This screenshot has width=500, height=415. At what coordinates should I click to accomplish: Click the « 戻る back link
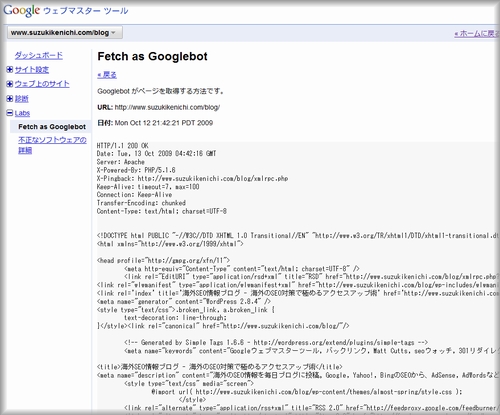pyautogui.click(x=107, y=75)
